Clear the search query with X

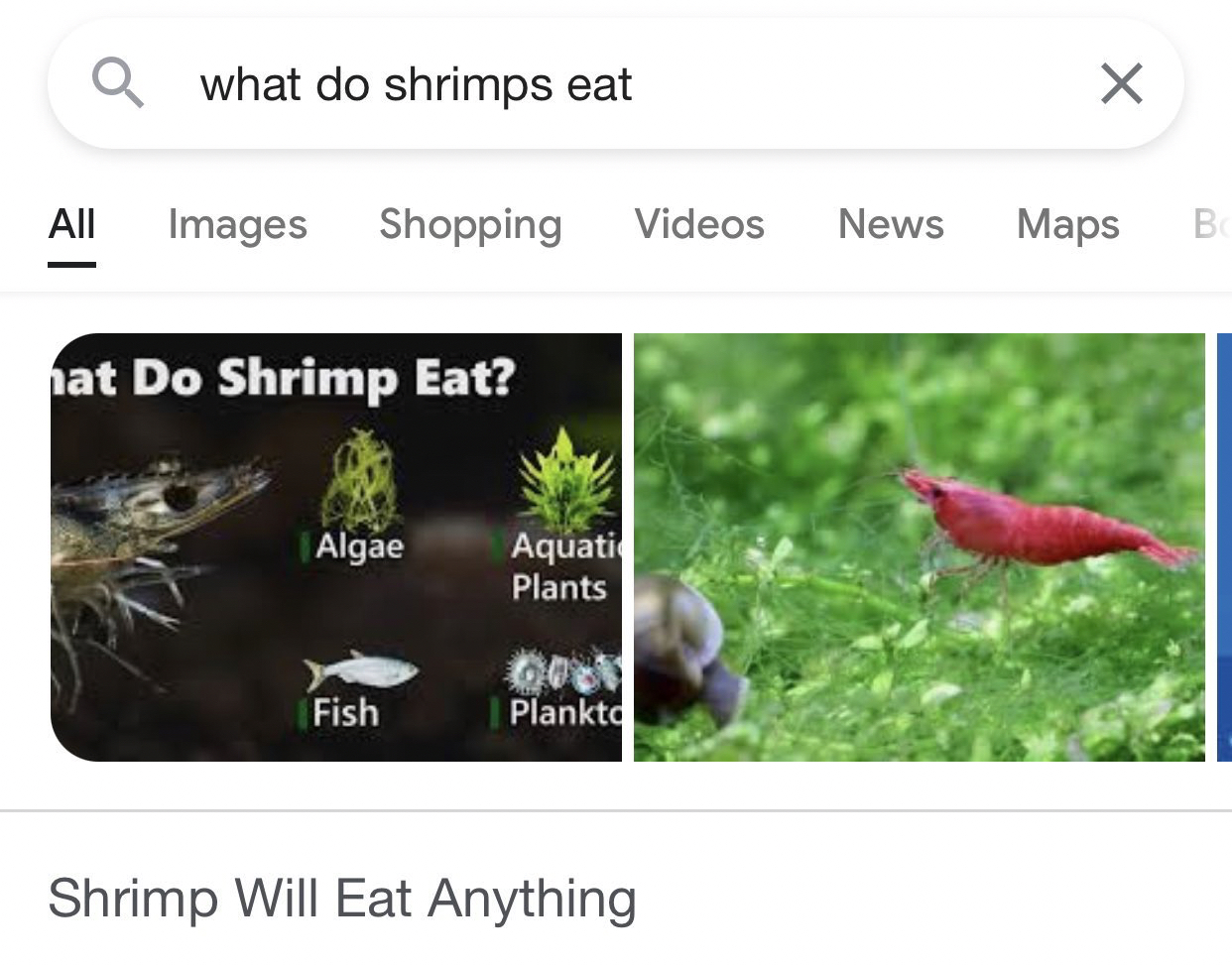(1122, 83)
